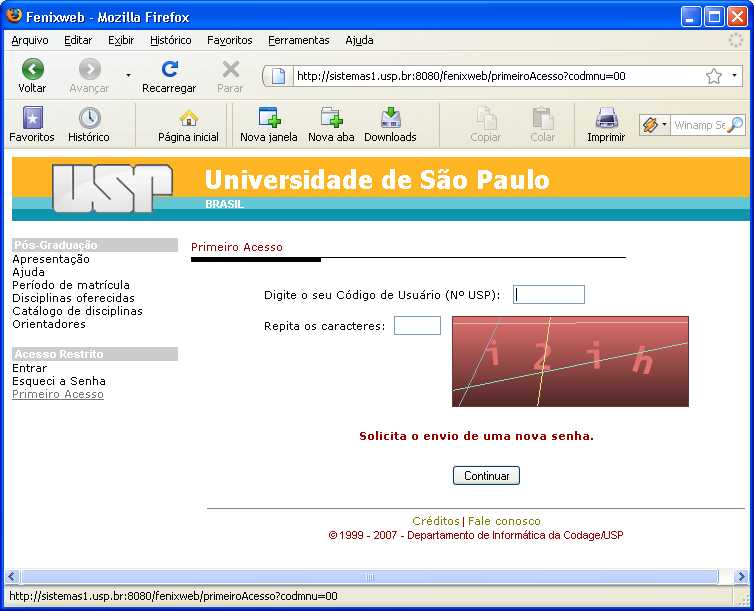Open the Créditos footer link
This screenshot has width=754, height=611.
[436, 521]
